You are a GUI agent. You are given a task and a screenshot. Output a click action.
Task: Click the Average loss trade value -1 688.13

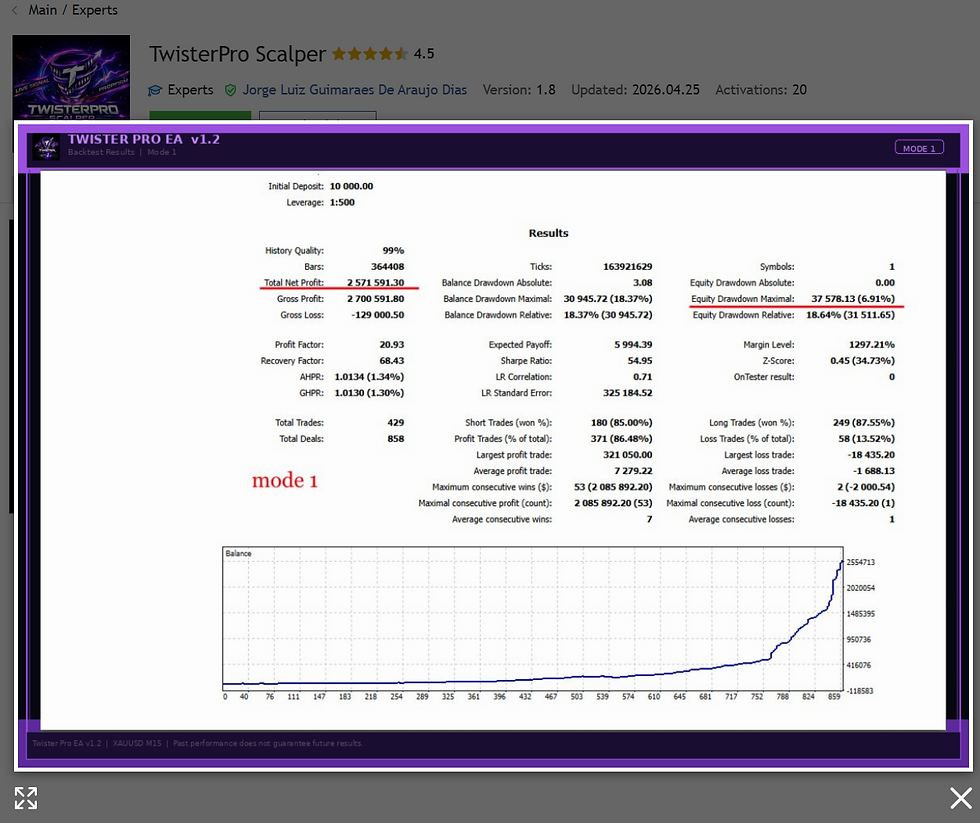click(874, 472)
